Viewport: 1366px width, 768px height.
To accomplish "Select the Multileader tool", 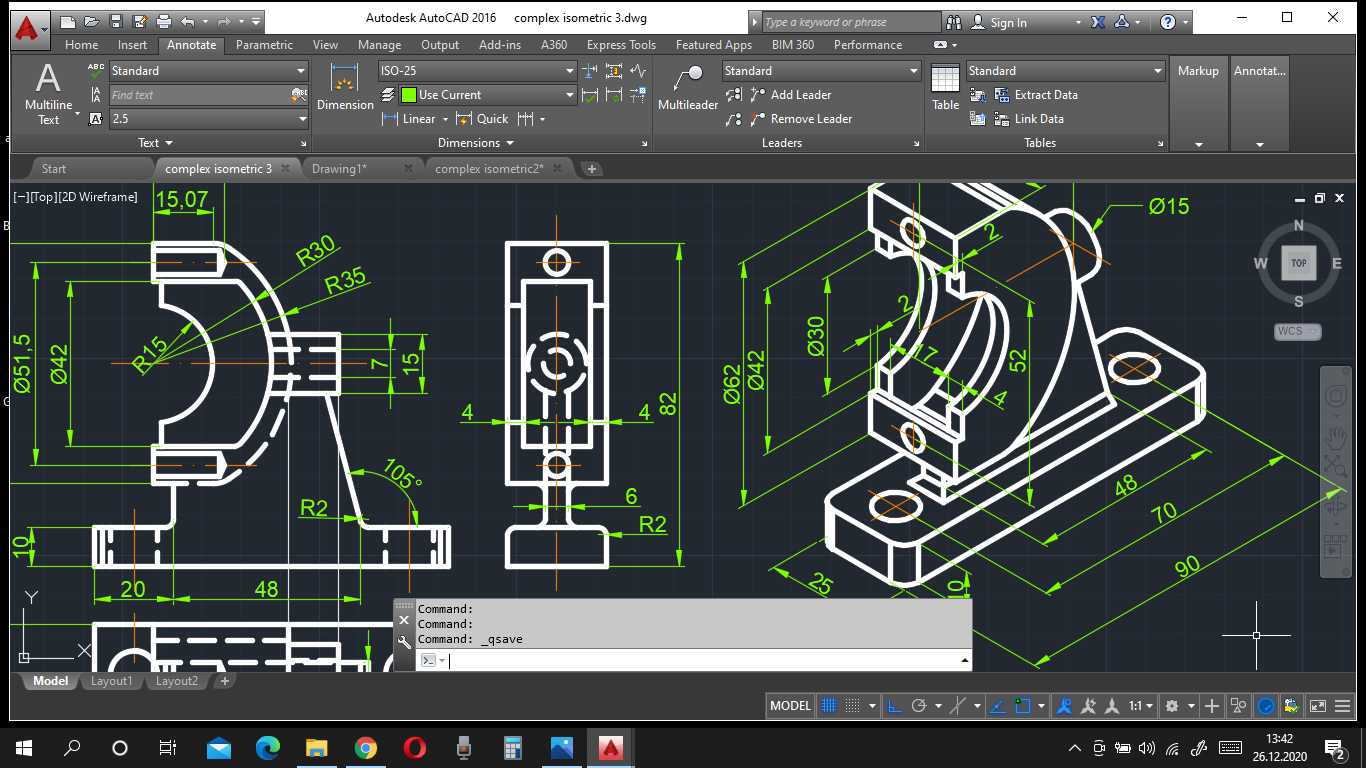I will [688, 88].
